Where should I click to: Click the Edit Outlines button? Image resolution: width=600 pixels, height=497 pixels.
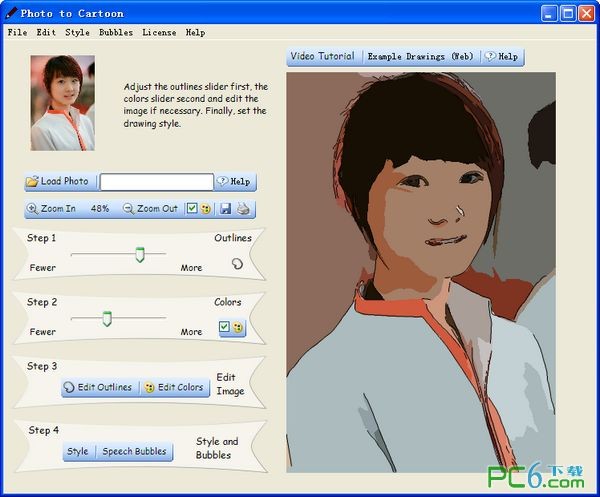point(98,387)
